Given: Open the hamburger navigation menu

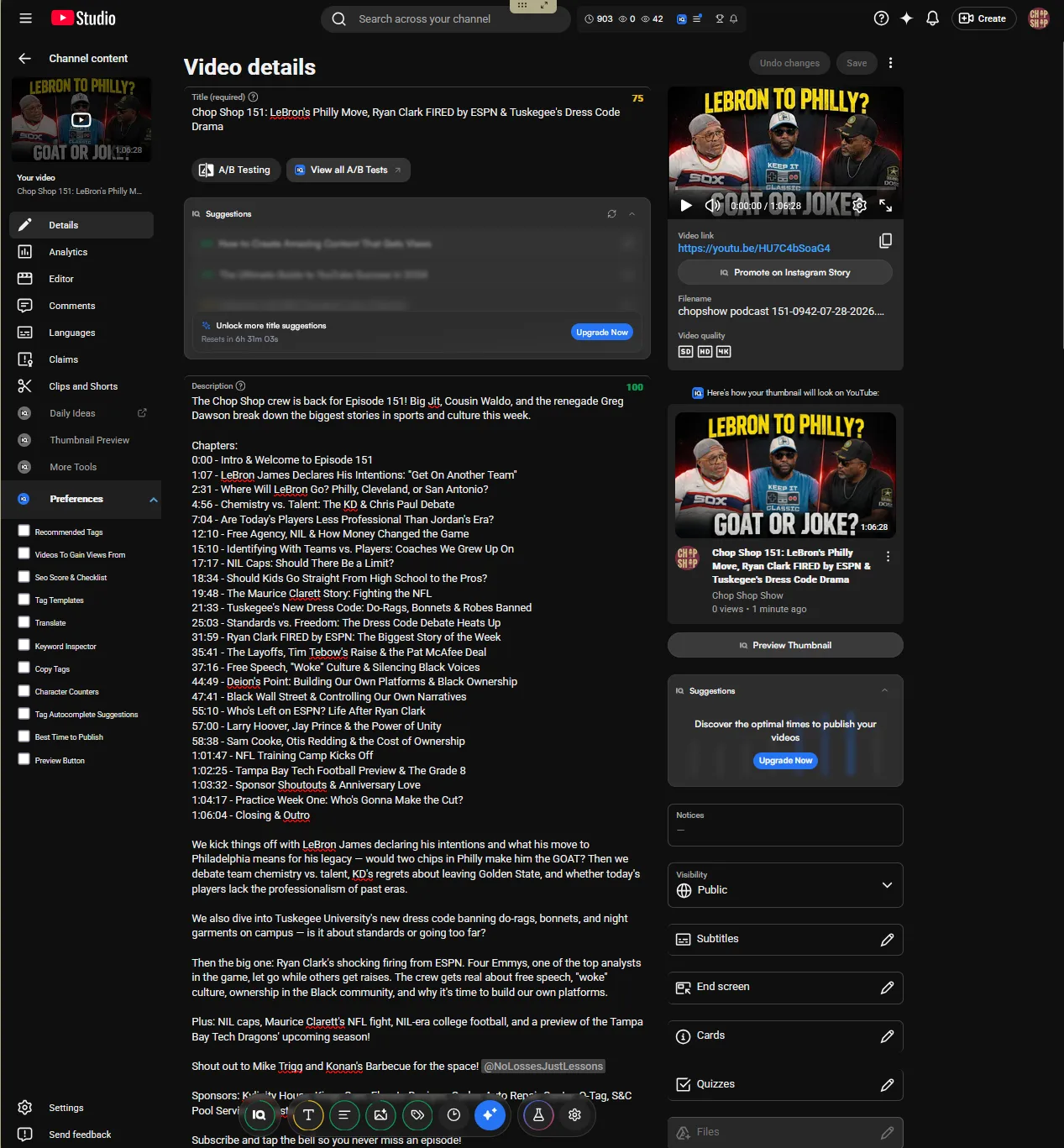Looking at the screenshot, I should [x=25, y=18].
